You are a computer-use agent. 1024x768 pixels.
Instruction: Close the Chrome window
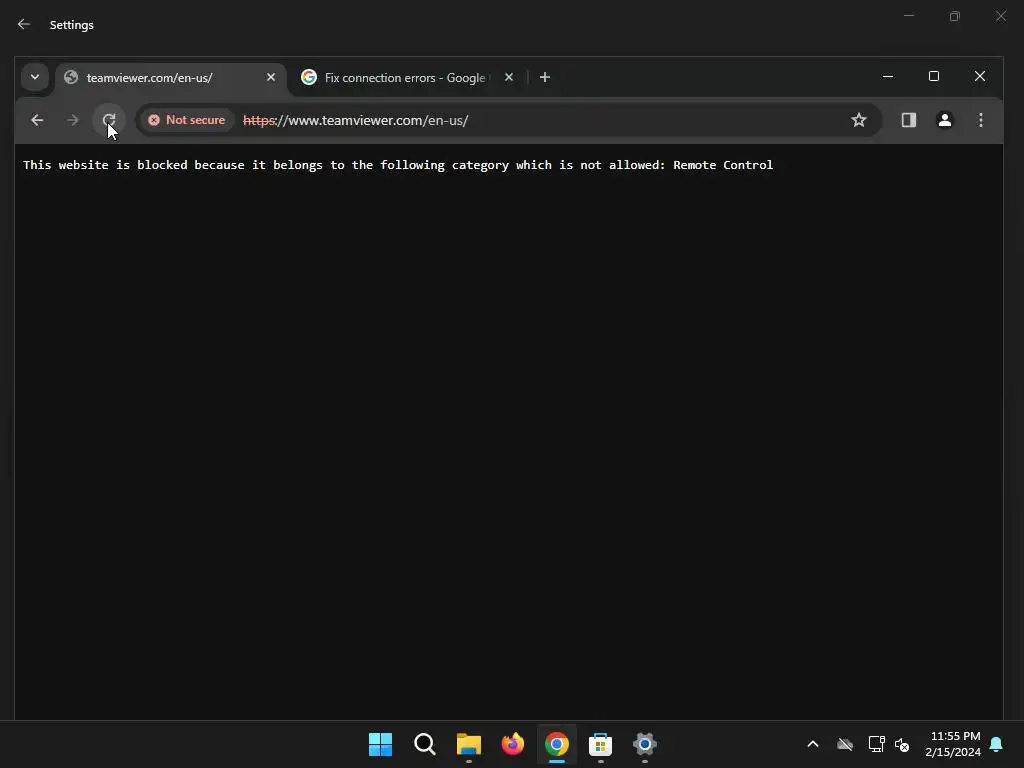click(980, 76)
